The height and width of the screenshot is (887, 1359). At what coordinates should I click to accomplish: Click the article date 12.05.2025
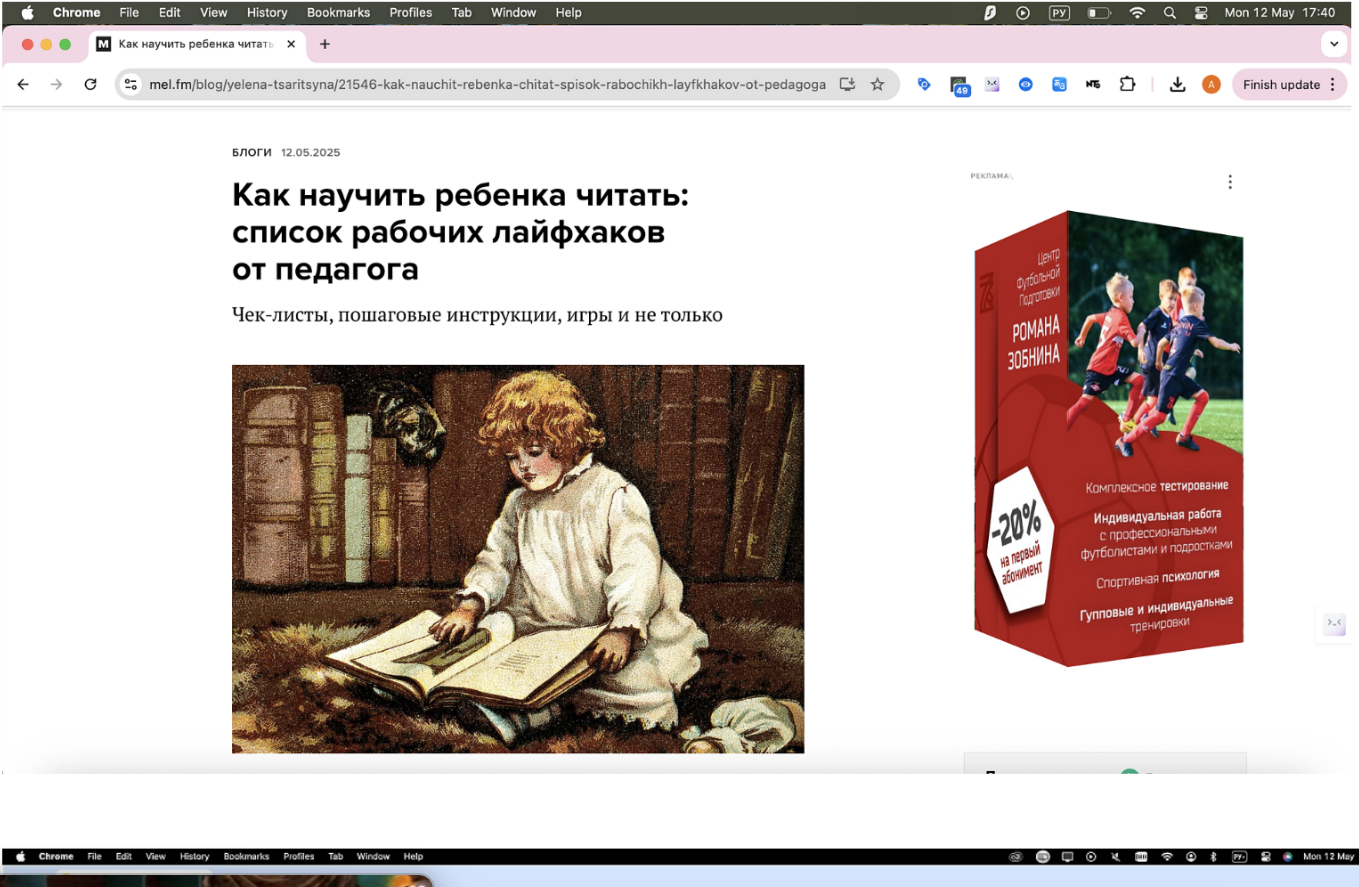311,152
